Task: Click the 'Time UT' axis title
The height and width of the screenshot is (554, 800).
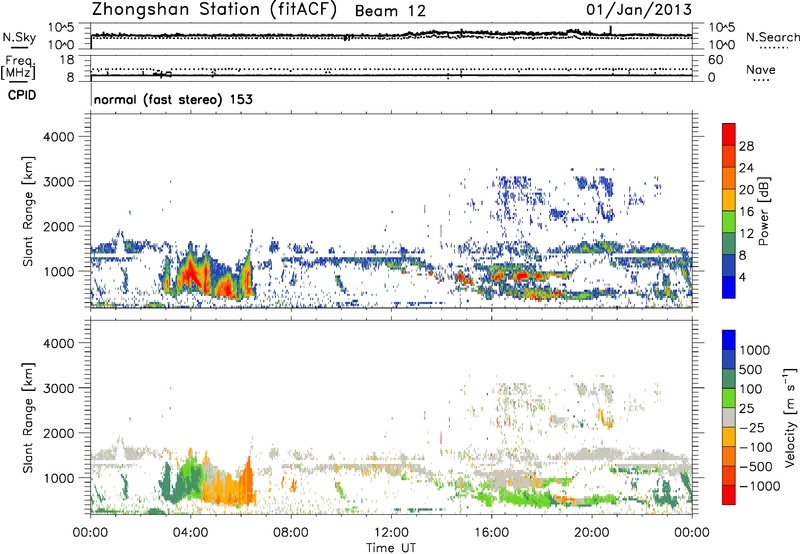Action: [391, 547]
